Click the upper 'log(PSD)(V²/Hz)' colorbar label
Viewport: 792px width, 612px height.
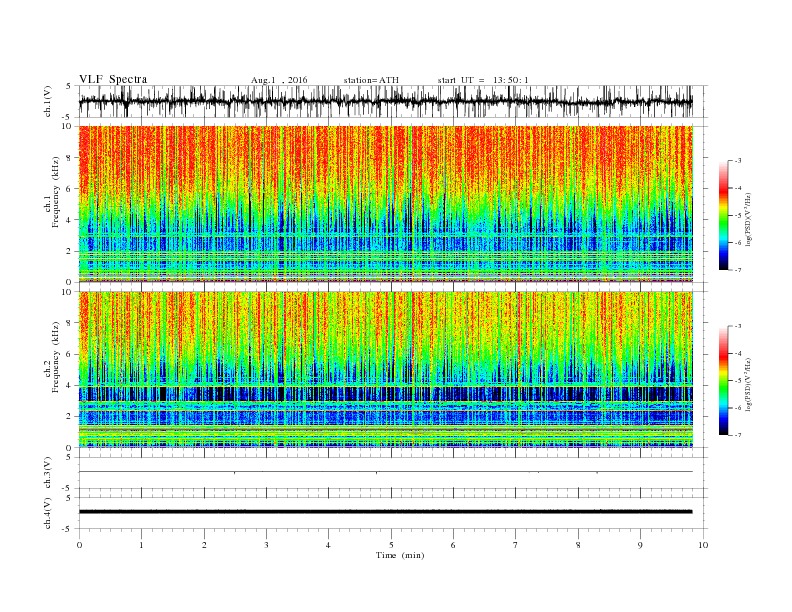coord(749,219)
